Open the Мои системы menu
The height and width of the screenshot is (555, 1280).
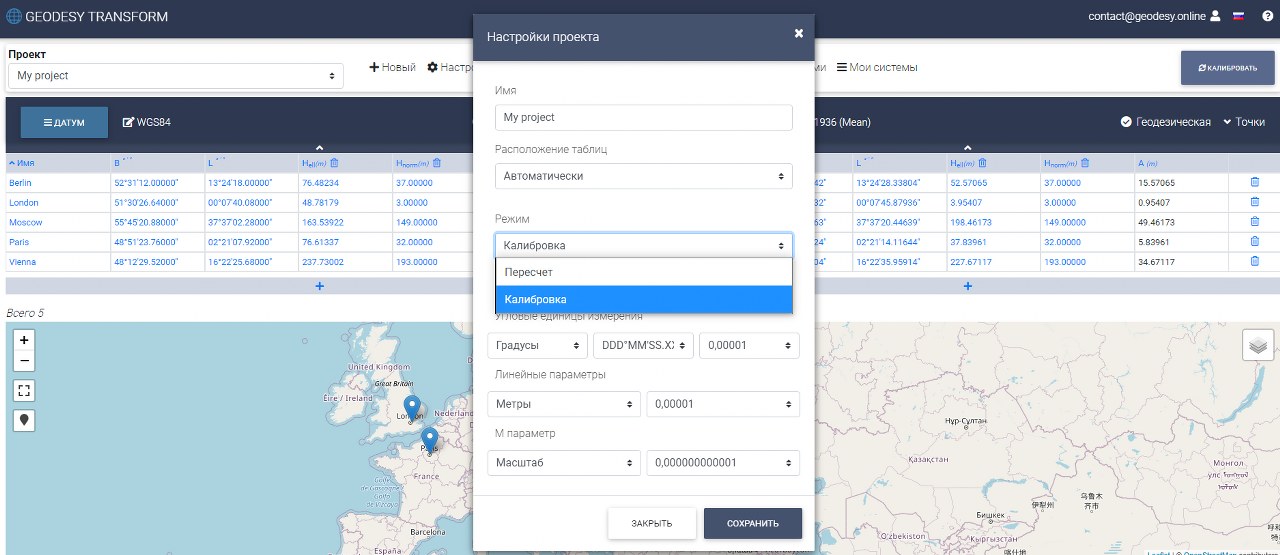coord(877,67)
